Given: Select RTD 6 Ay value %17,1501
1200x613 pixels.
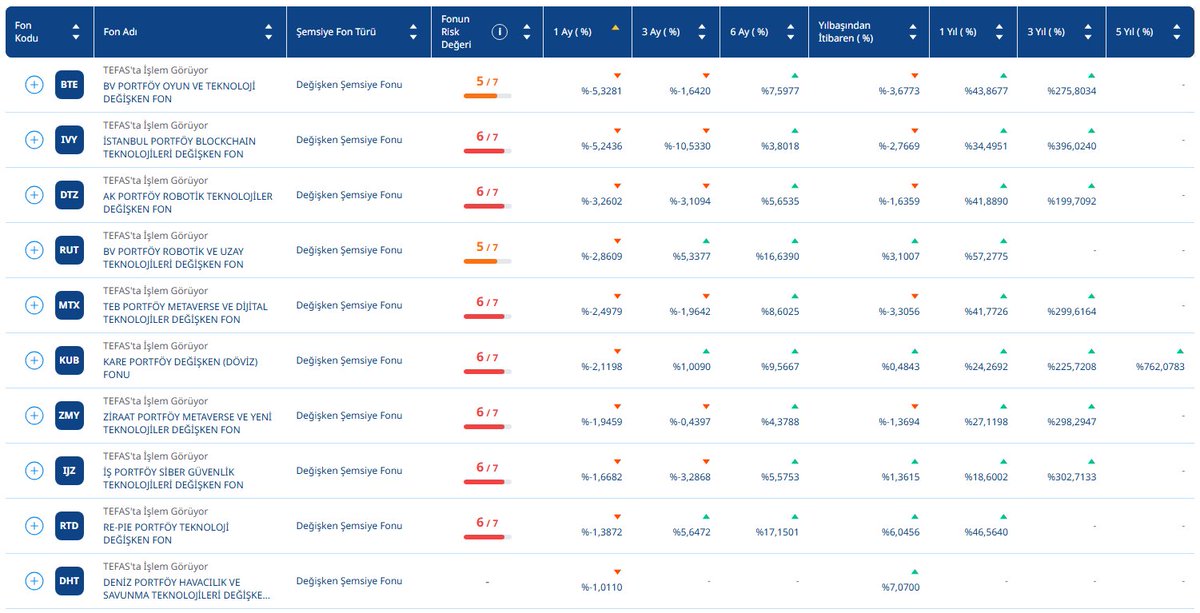Looking at the screenshot, I should click(778, 532).
